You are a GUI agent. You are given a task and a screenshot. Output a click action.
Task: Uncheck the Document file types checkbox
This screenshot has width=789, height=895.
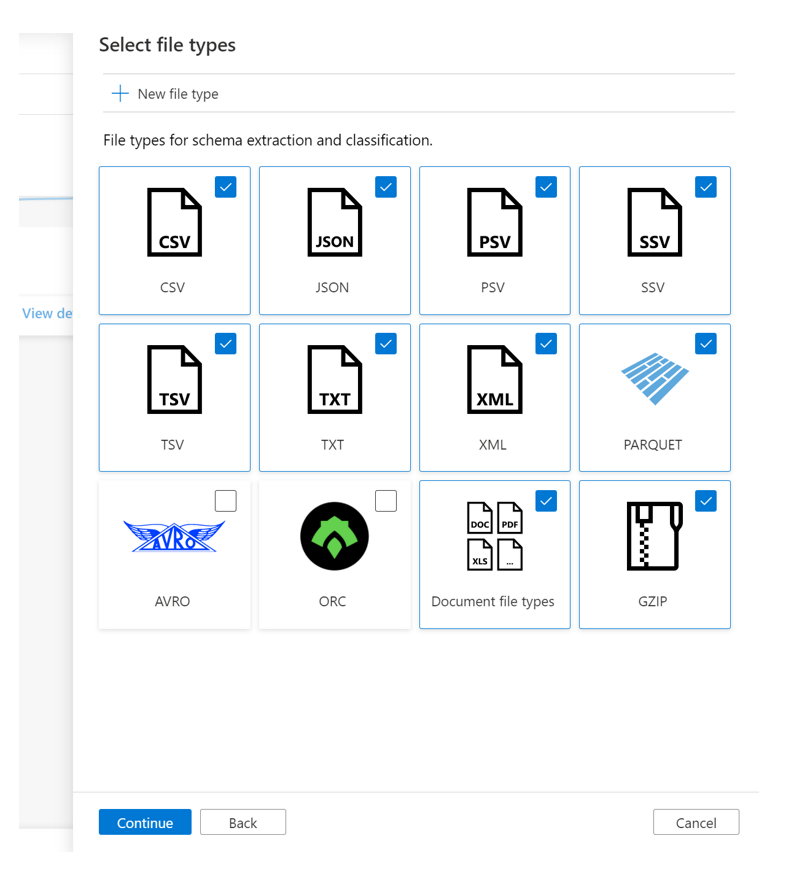pyautogui.click(x=546, y=501)
